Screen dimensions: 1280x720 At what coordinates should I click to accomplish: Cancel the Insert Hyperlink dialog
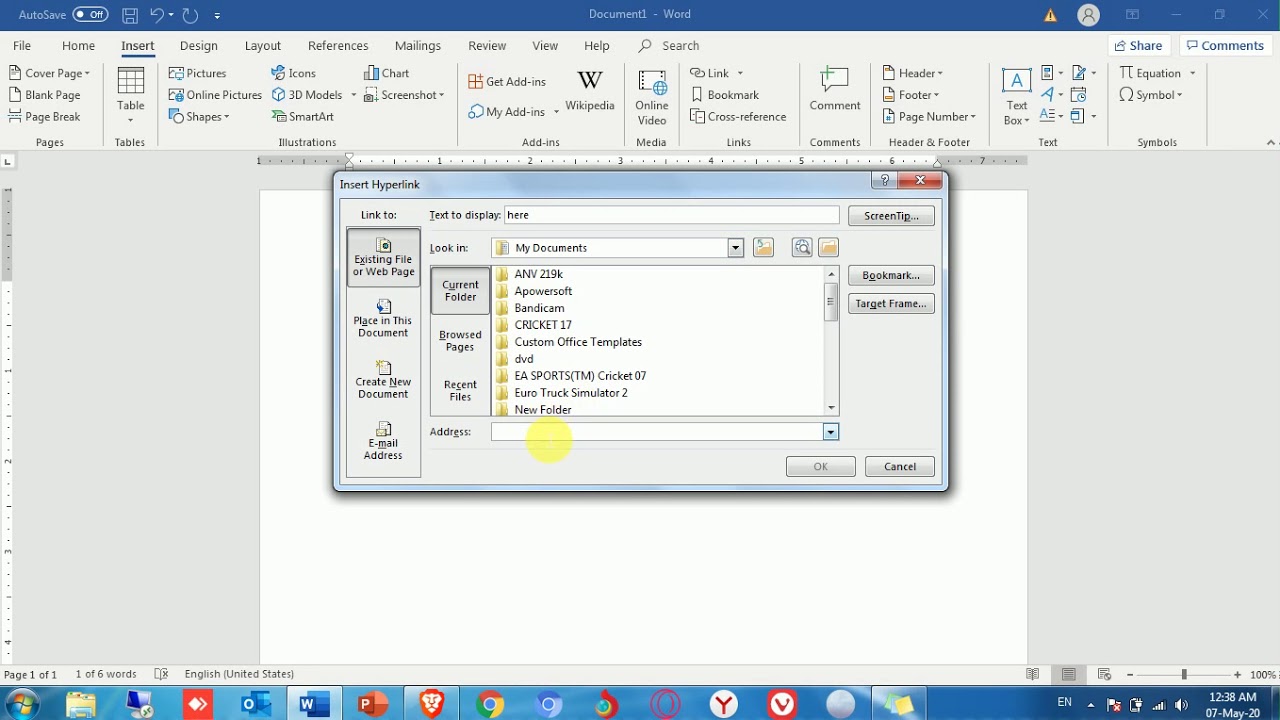click(x=900, y=467)
